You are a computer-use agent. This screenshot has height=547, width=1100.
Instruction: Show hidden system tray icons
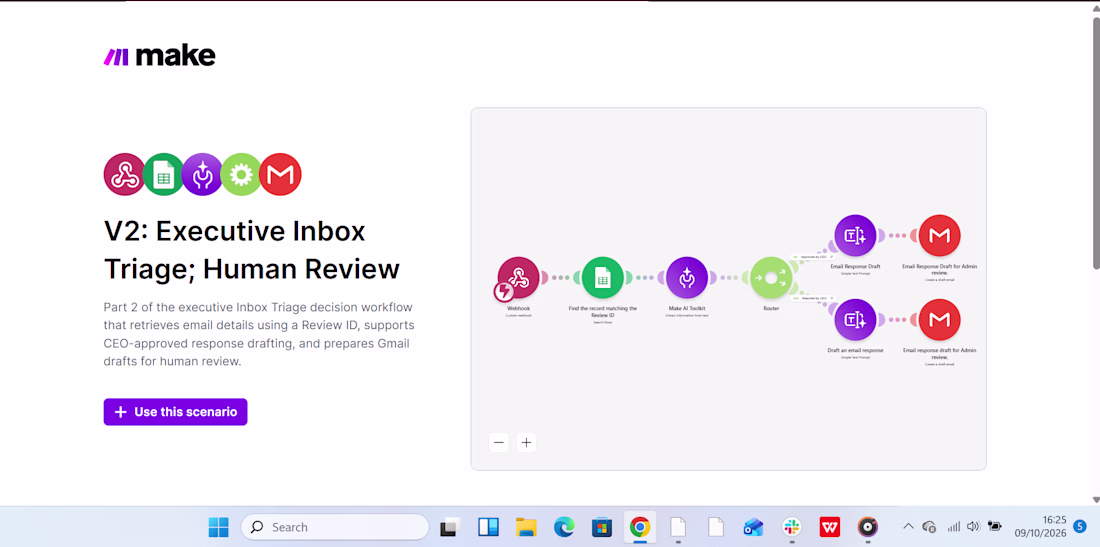point(908,527)
